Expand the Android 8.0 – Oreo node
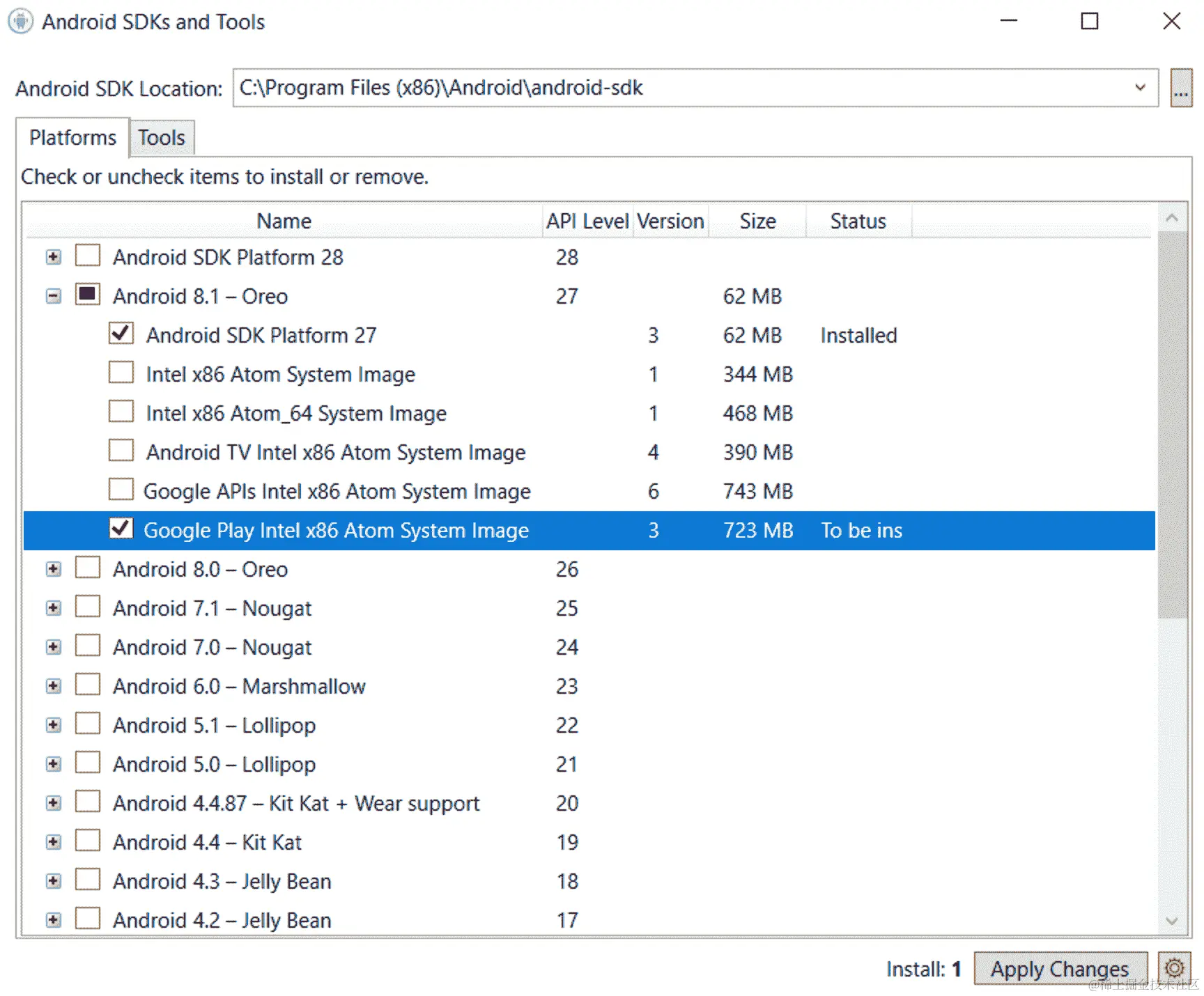 point(53,569)
